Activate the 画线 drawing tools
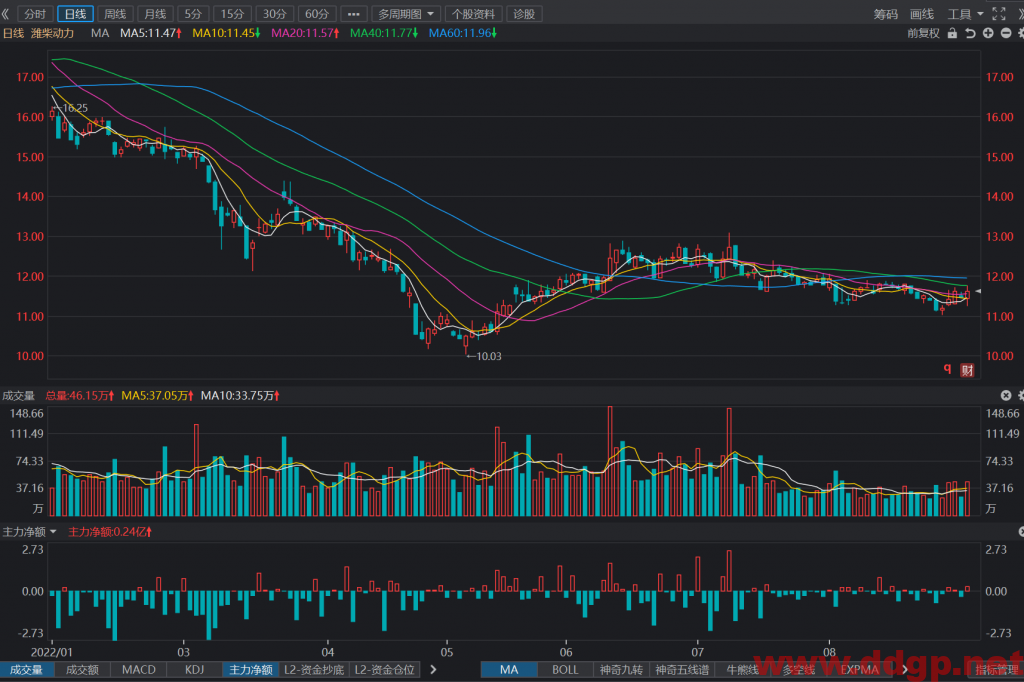The image size is (1024, 682). coord(921,14)
